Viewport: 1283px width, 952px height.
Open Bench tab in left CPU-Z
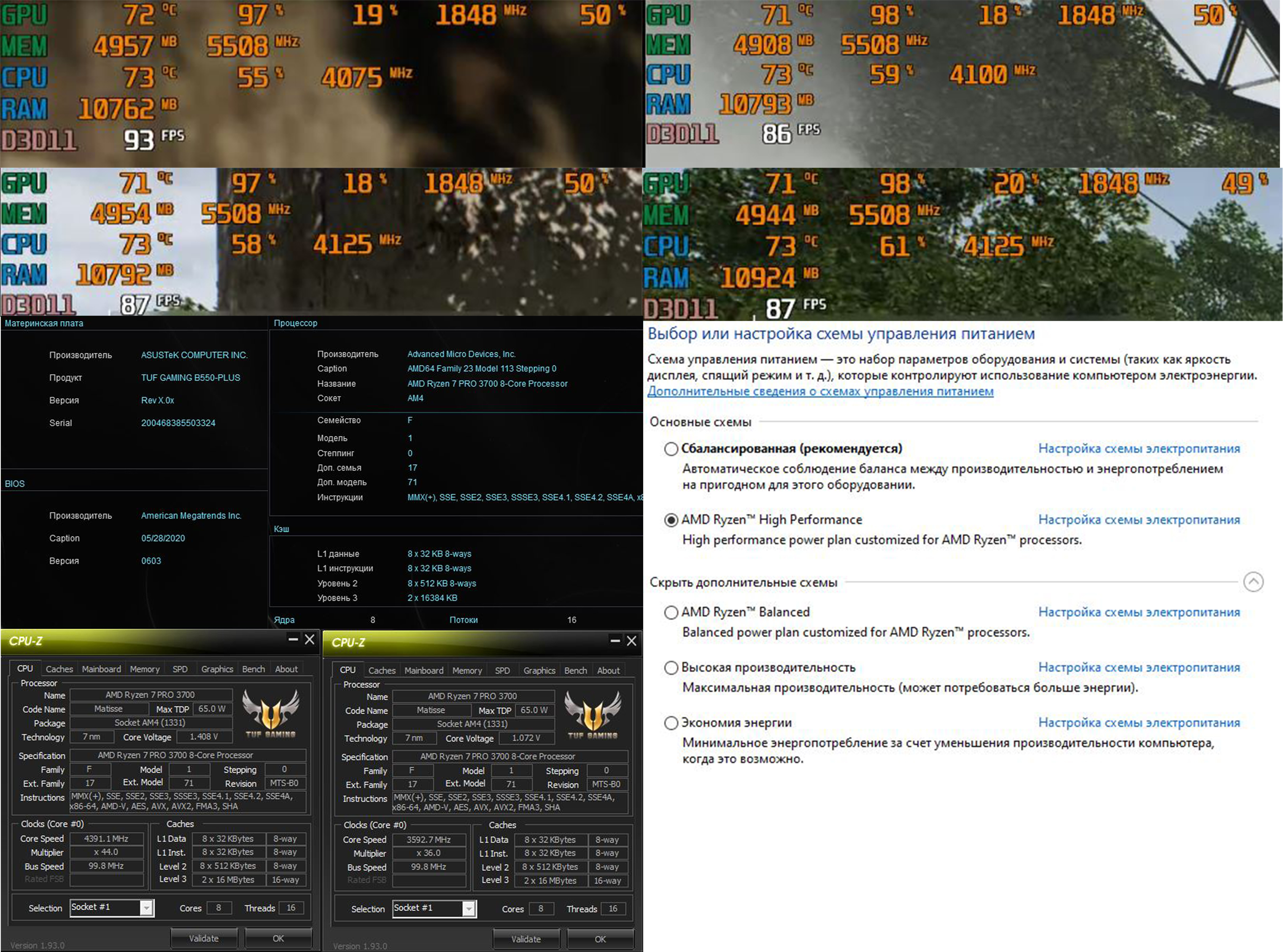(253, 669)
